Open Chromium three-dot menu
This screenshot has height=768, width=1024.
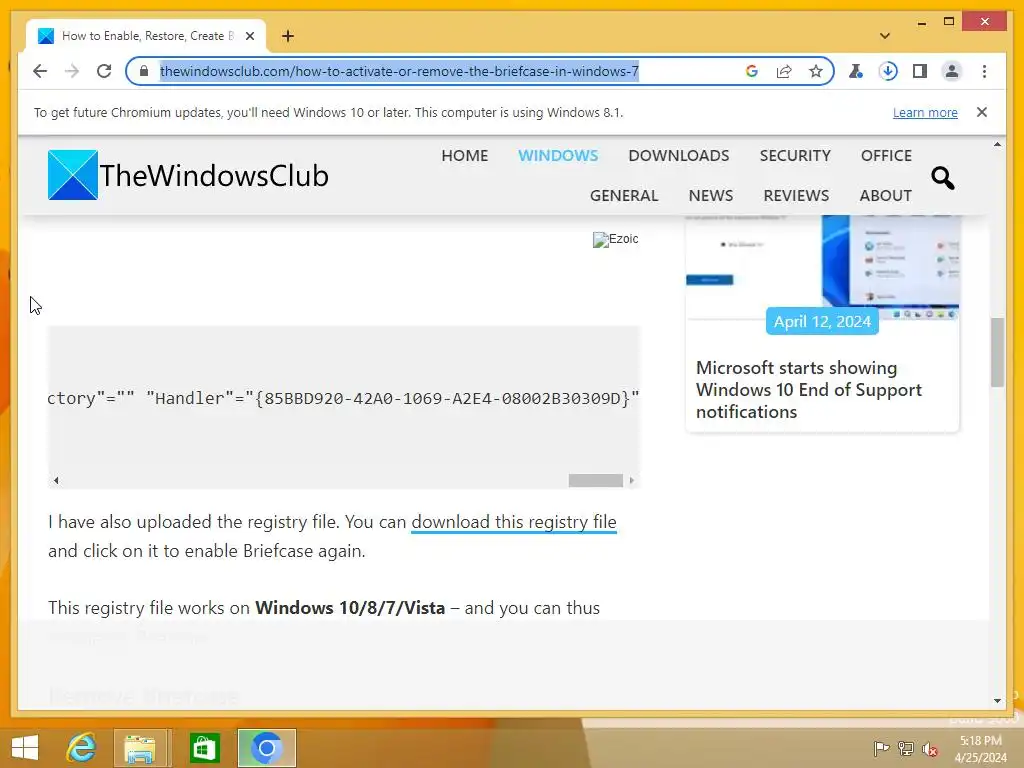[x=984, y=71]
